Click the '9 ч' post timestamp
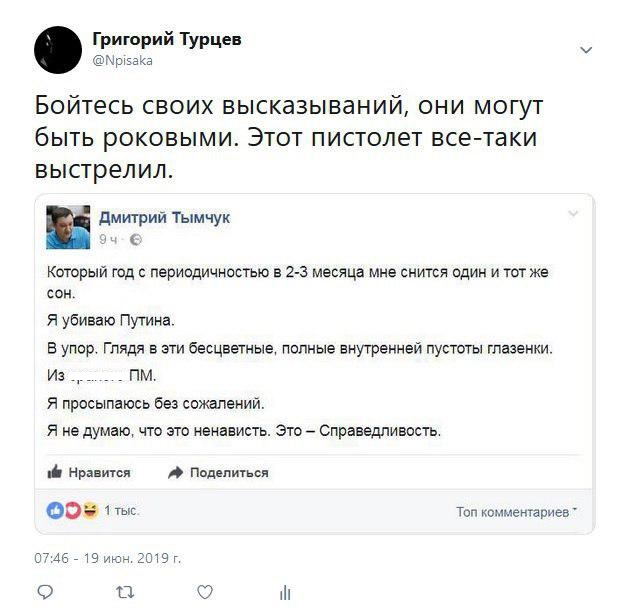627x613 pixels. coord(109,240)
